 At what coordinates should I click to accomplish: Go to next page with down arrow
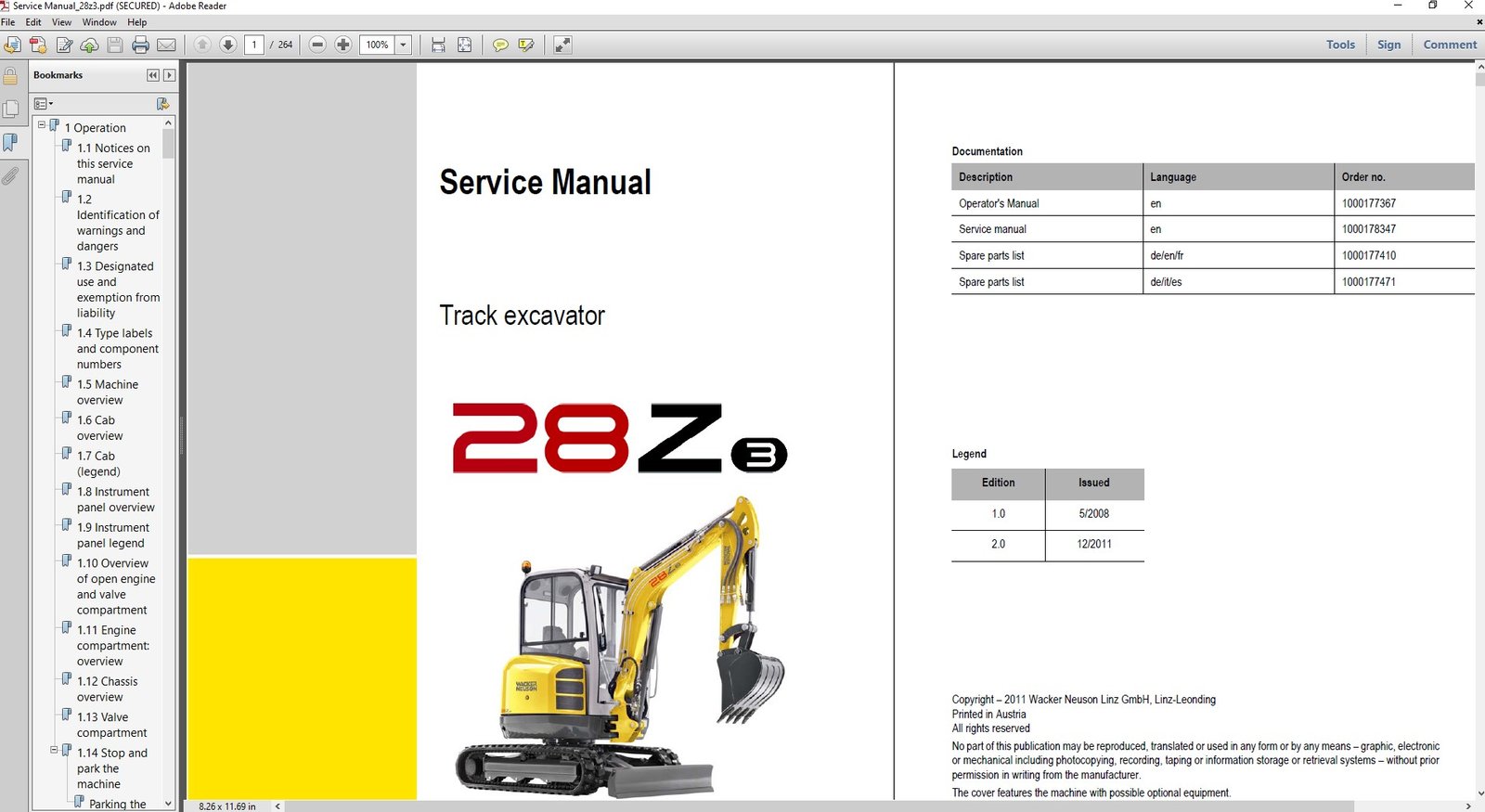click(227, 45)
